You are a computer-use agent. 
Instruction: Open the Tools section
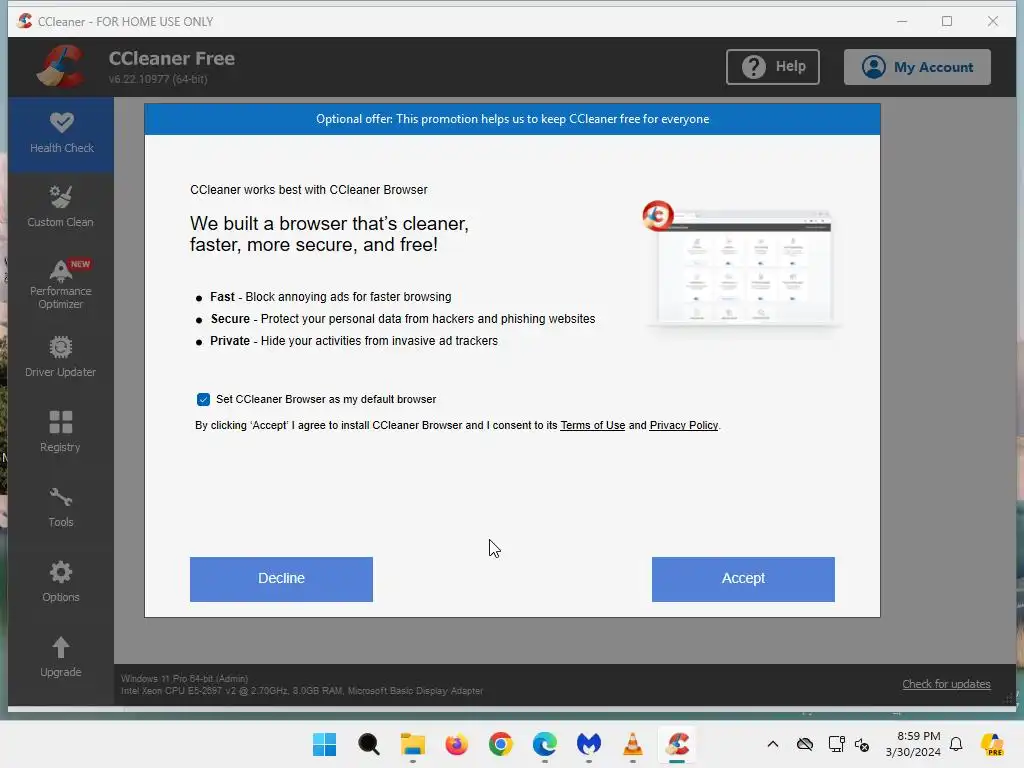click(x=61, y=507)
